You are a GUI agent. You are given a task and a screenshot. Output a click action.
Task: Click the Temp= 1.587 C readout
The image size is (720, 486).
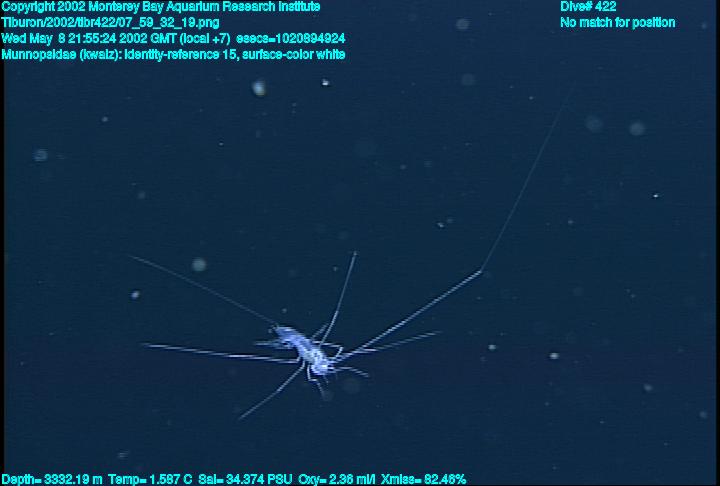150,480
